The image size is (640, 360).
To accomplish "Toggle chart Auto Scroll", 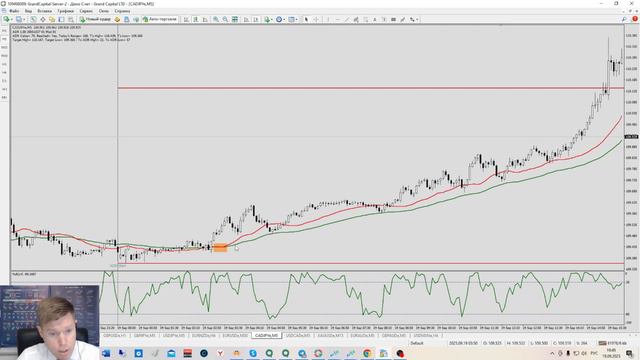I will [x=246, y=19].
